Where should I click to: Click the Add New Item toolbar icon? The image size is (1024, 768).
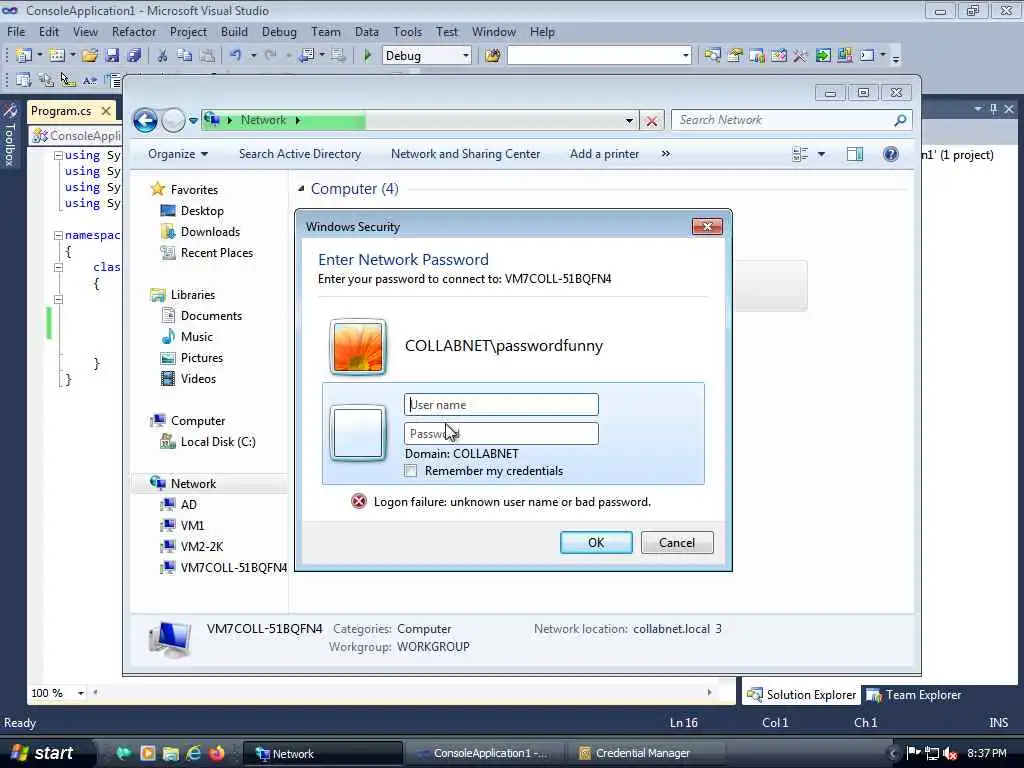click(x=57, y=56)
